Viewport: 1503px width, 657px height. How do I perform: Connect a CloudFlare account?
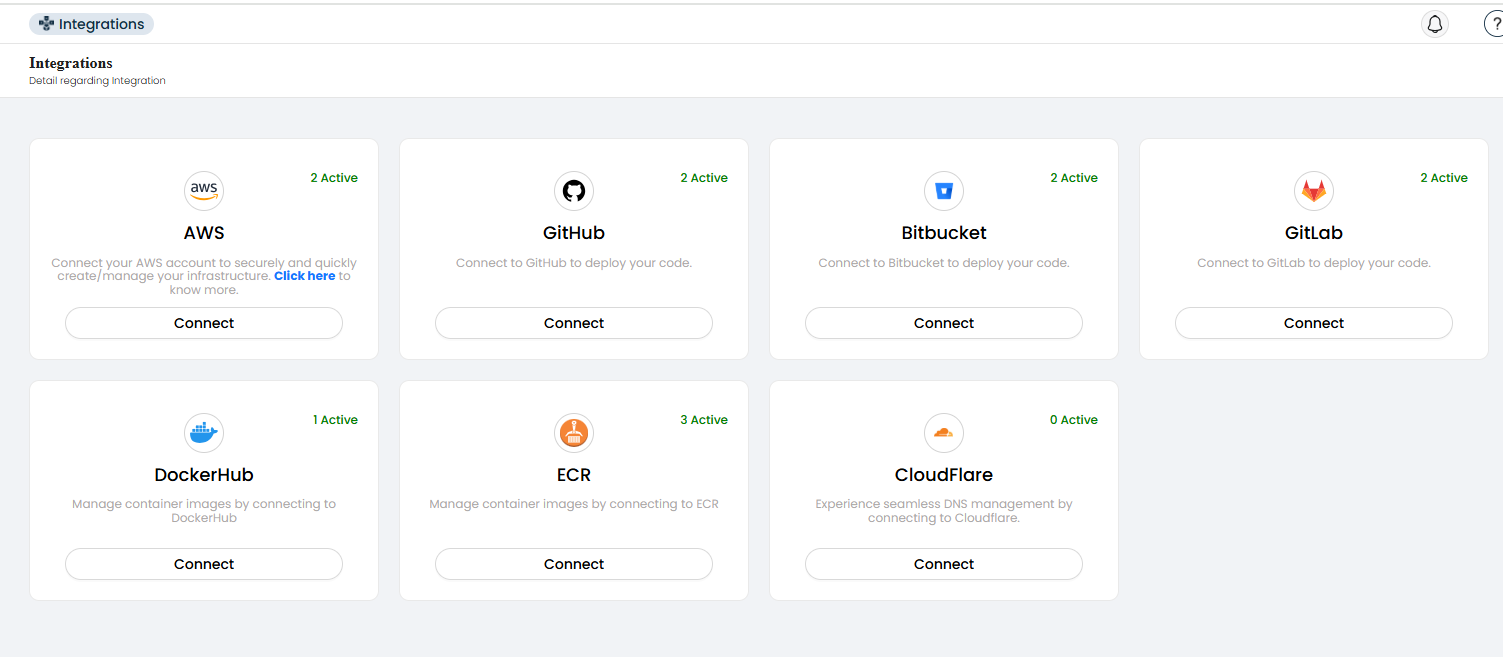pyautogui.click(x=944, y=564)
